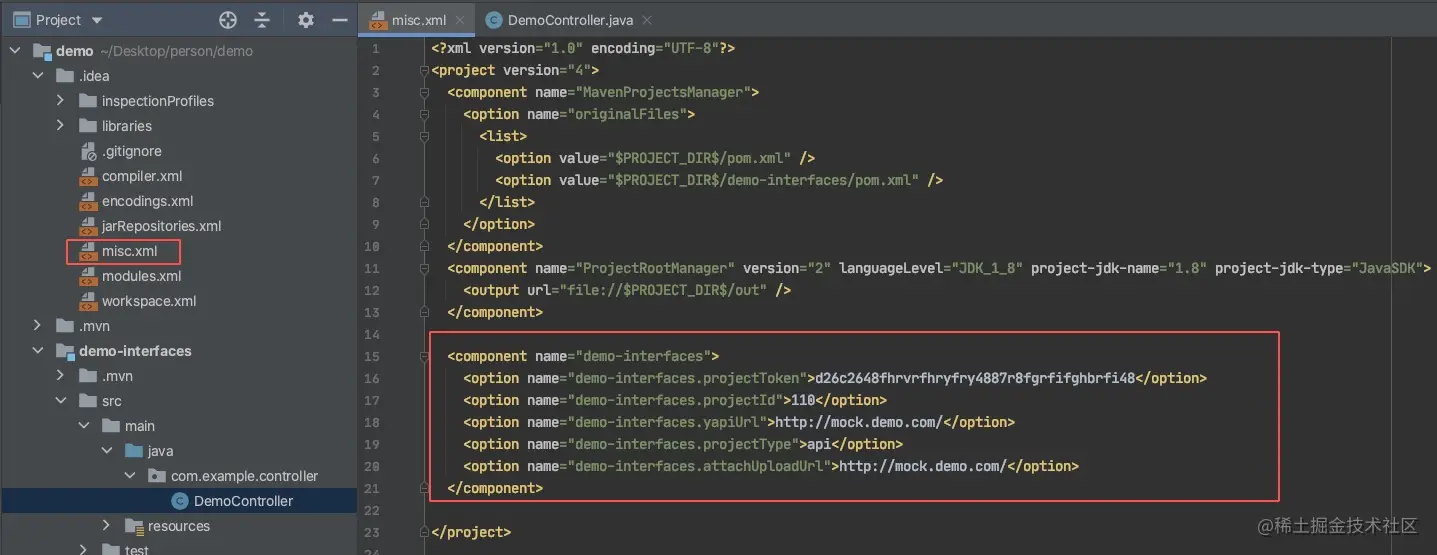This screenshot has width=1437, height=555.
Task: Fold the project tag at line 2
Action: [424, 70]
